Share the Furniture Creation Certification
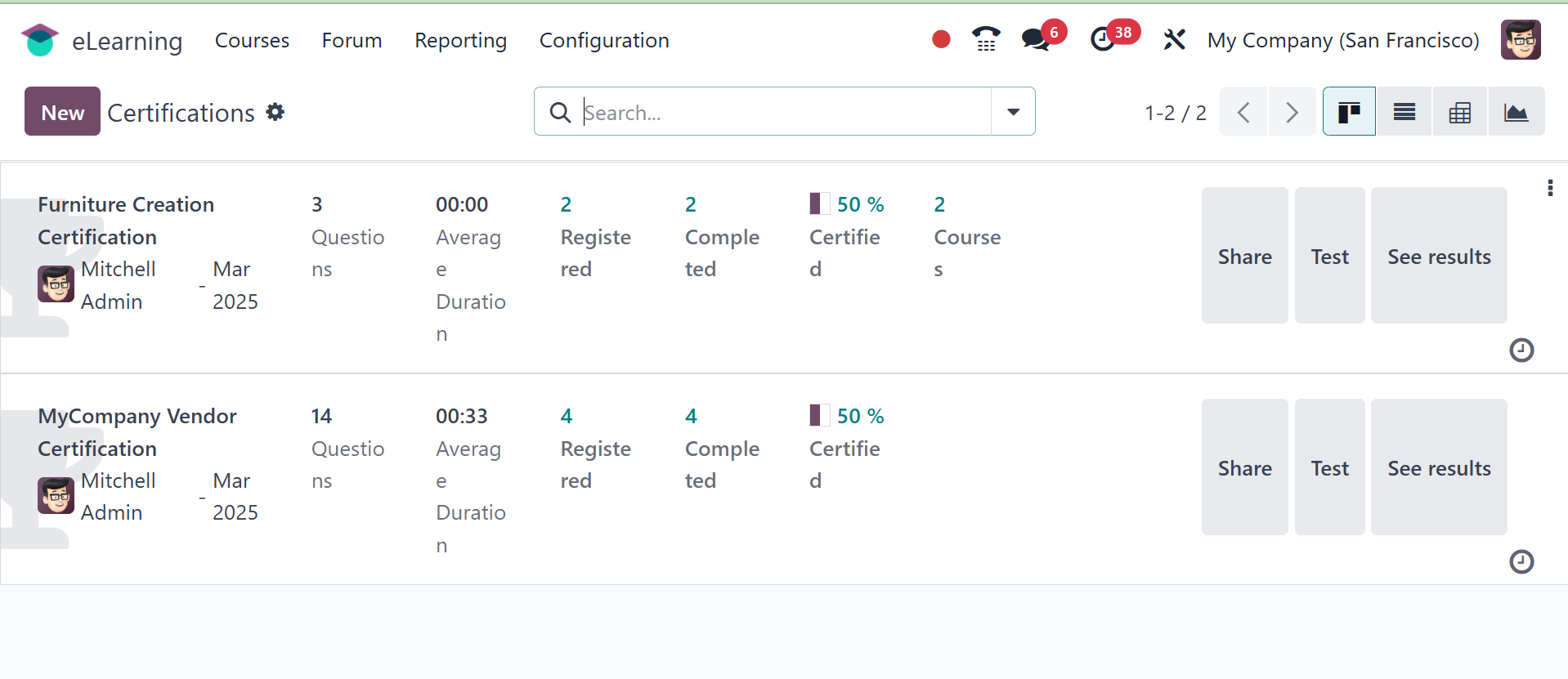This screenshot has height=679, width=1568. (x=1245, y=256)
